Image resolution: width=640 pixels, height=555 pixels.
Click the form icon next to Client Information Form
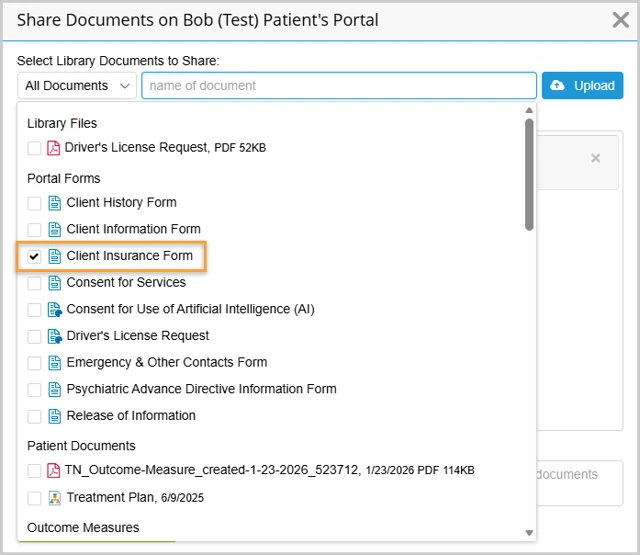55,229
